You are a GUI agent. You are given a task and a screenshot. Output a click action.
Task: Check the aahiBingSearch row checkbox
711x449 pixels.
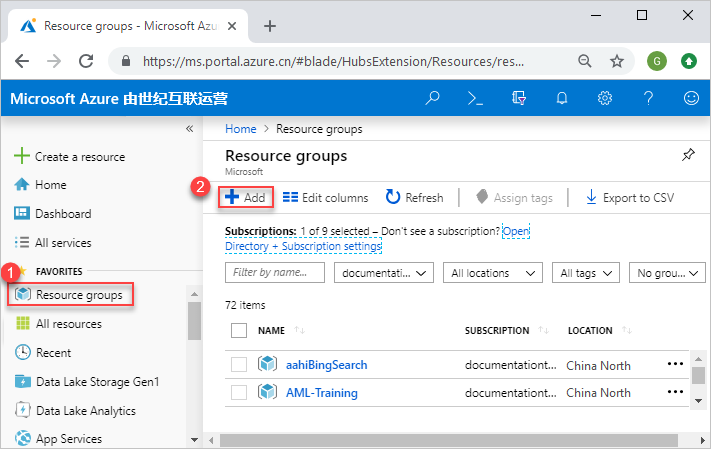[239, 365]
